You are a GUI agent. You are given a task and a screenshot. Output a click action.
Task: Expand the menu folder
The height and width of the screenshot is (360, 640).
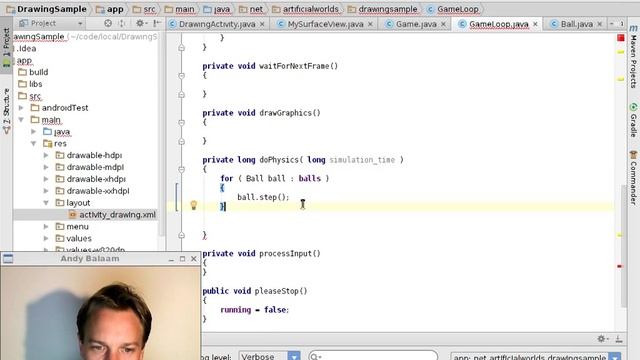46,226
